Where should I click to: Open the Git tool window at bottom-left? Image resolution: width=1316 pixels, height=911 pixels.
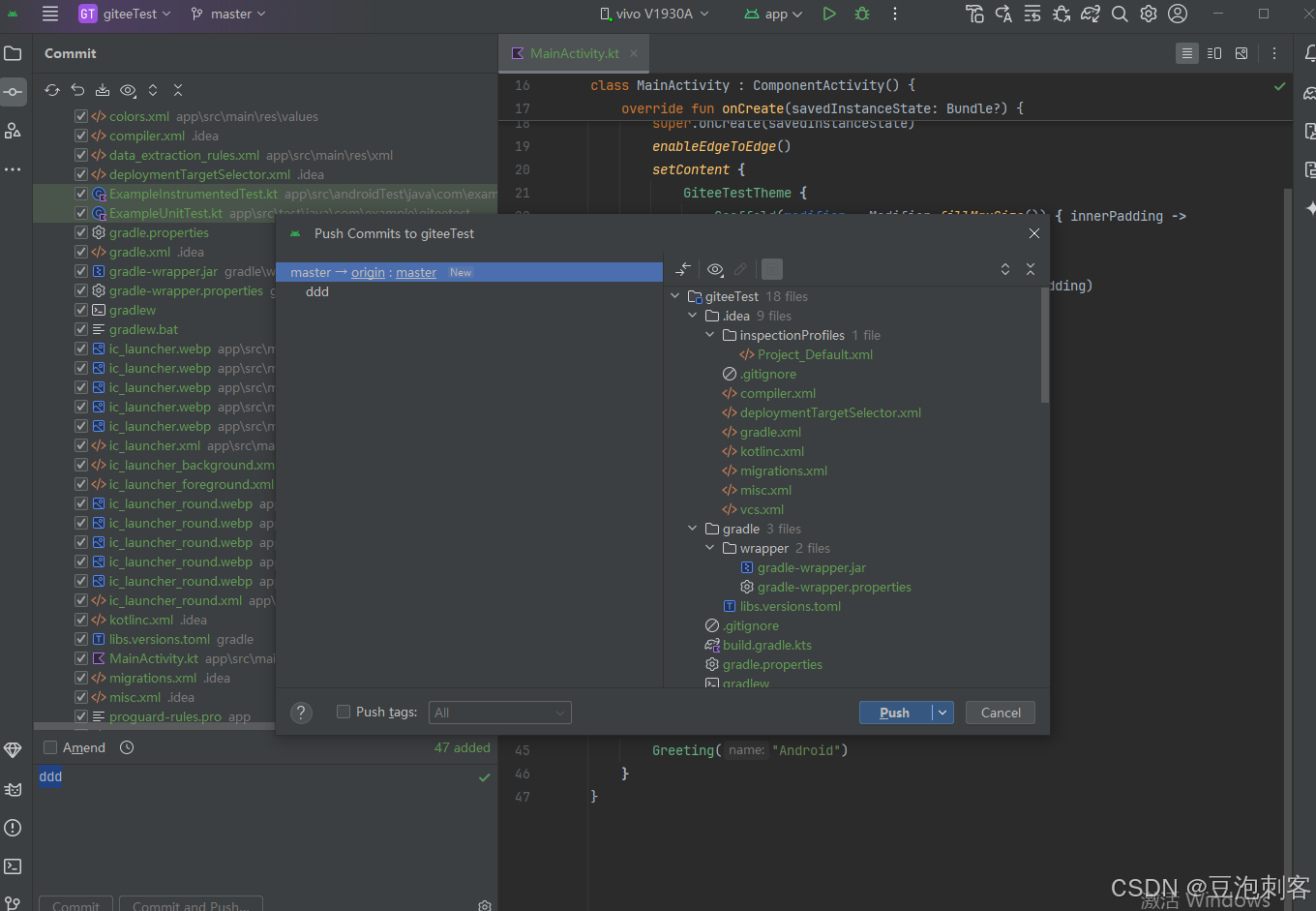tap(13, 903)
